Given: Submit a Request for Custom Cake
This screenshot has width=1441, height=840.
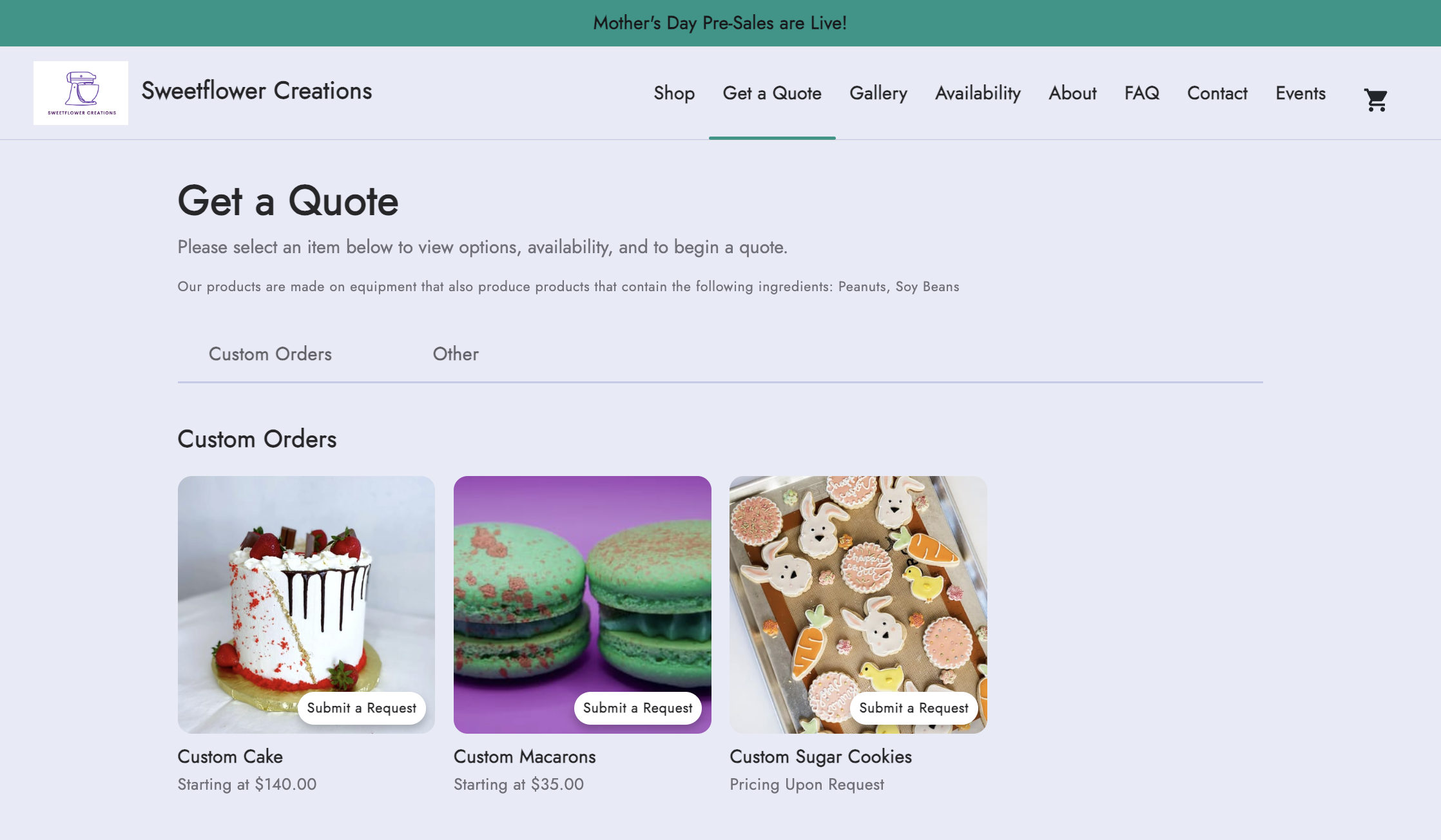Looking at the screenshot, I should pyautogui.click(x=362, y=708).
